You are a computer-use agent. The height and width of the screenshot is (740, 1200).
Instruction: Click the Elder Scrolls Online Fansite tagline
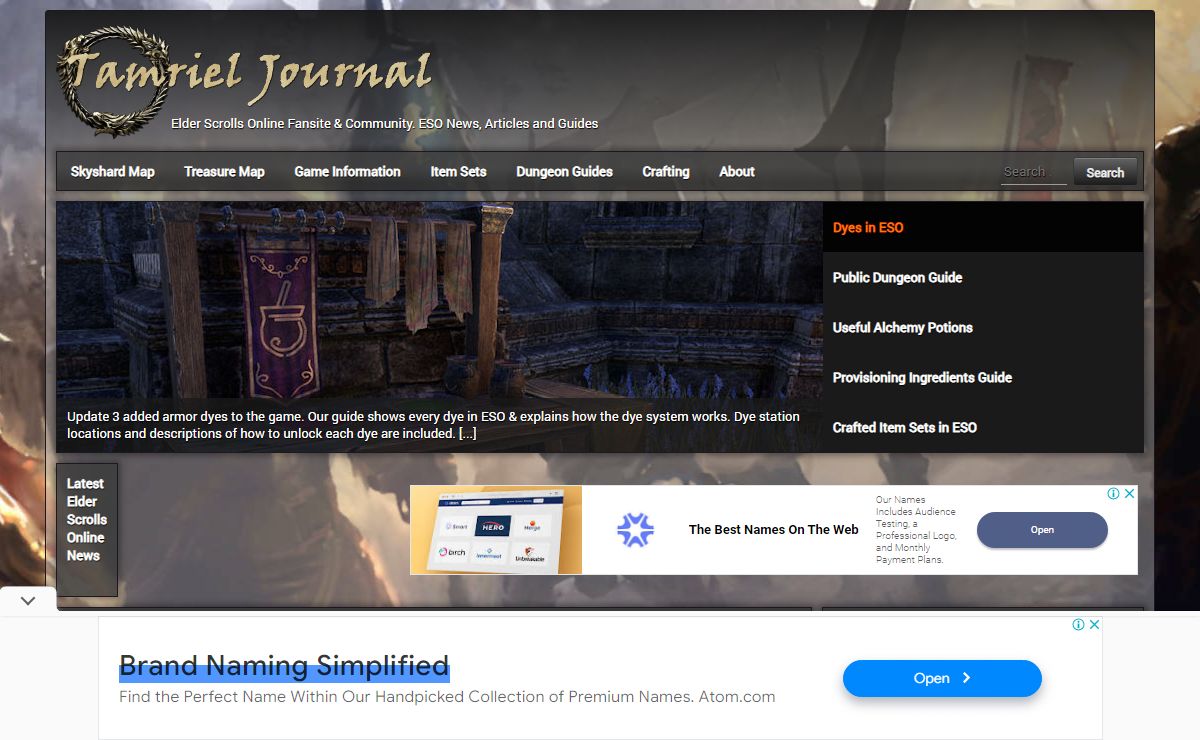click(x=384, y=124)
